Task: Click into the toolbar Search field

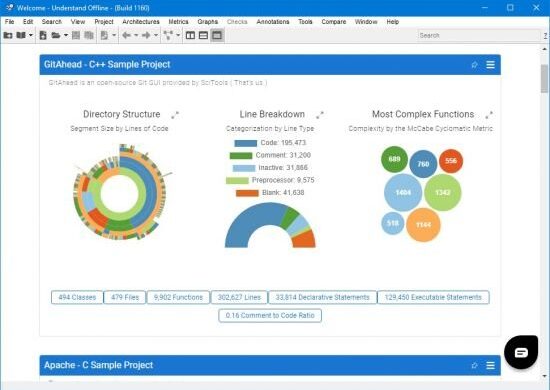Action: 479,35
